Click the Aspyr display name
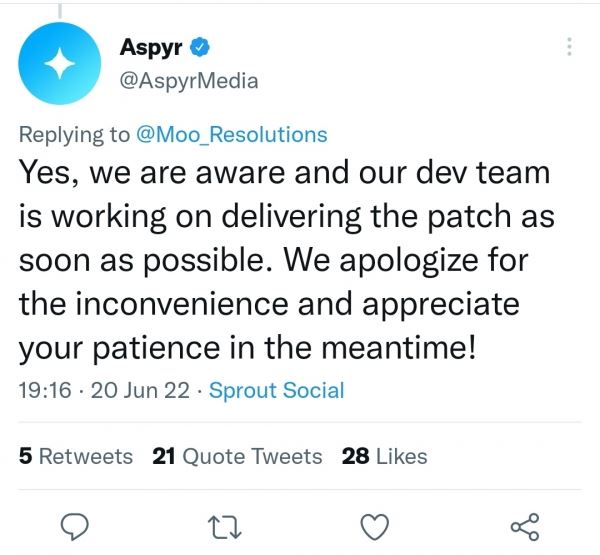600x555 pixels. click(x=151, y=47)
